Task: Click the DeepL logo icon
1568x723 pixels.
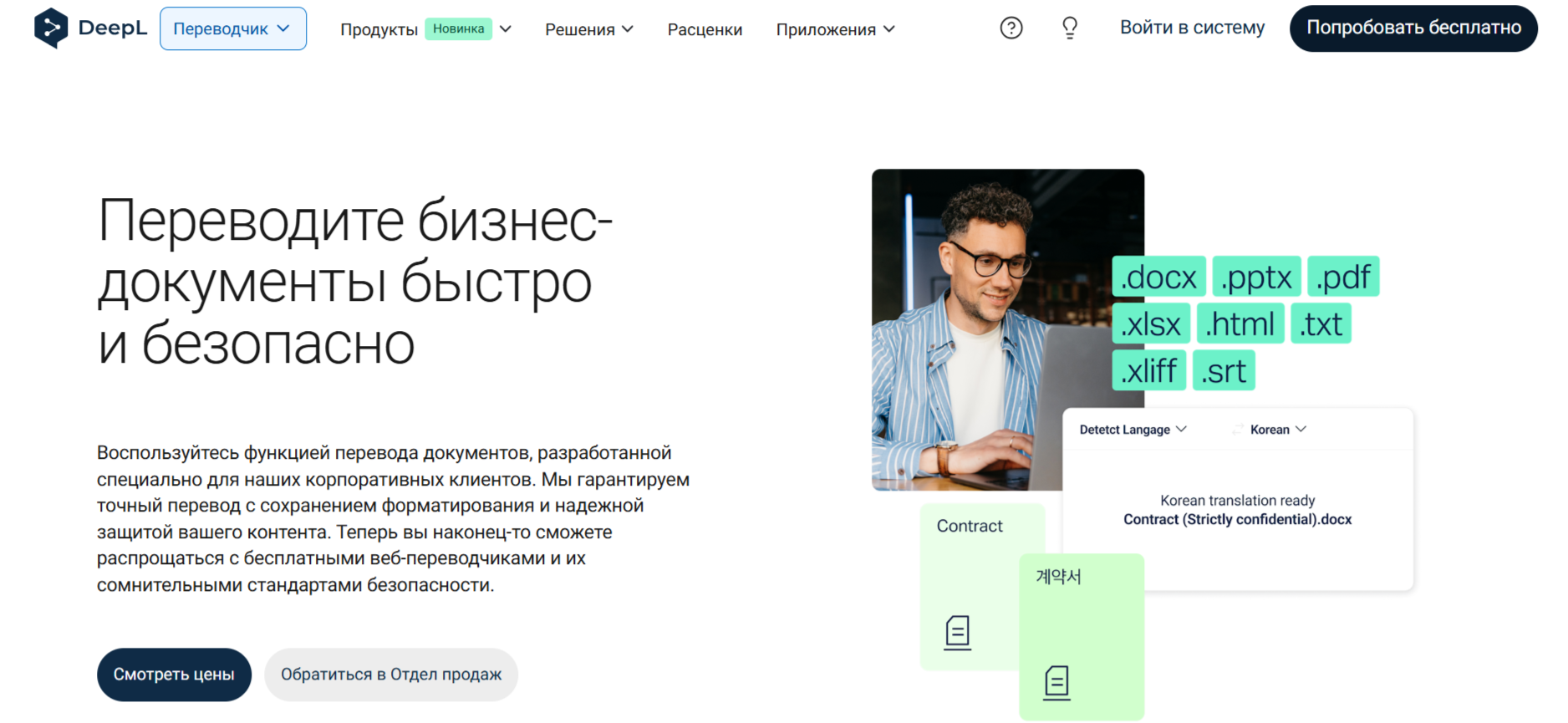Action: [x=51, y=28]
